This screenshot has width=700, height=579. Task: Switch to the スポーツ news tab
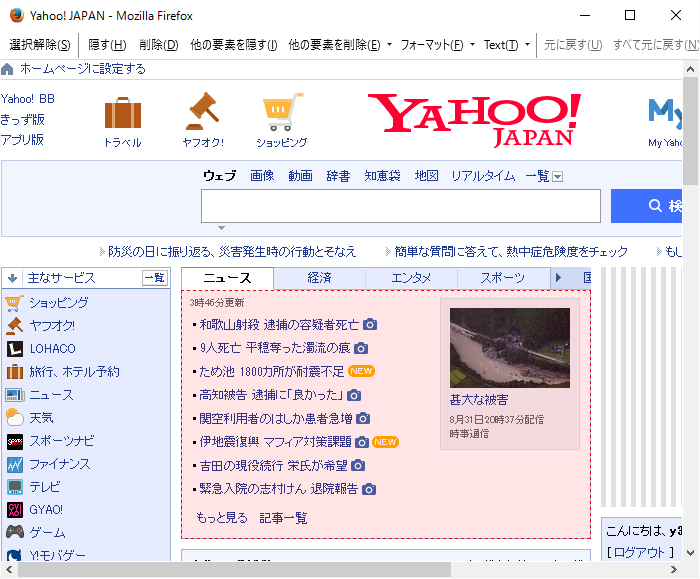(503, 278)
